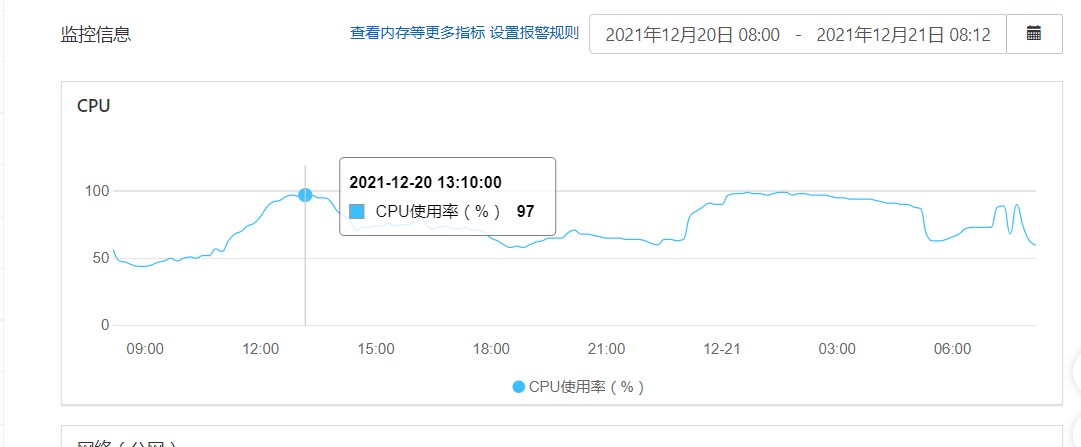The image size is (1081, 447).
Task: Click the 06:00 axis label
Action: 952,349
